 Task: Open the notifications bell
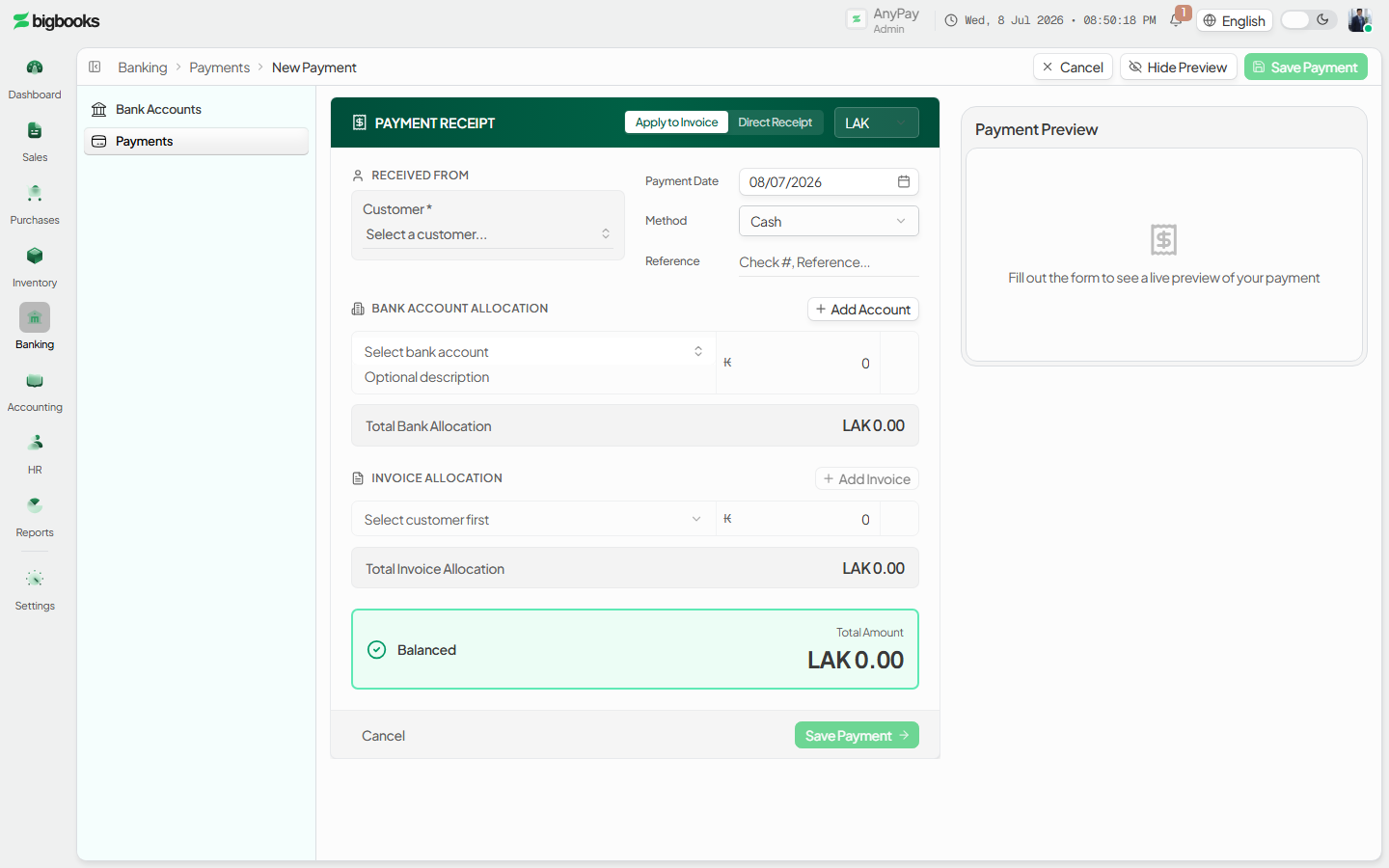[1176, 20]
